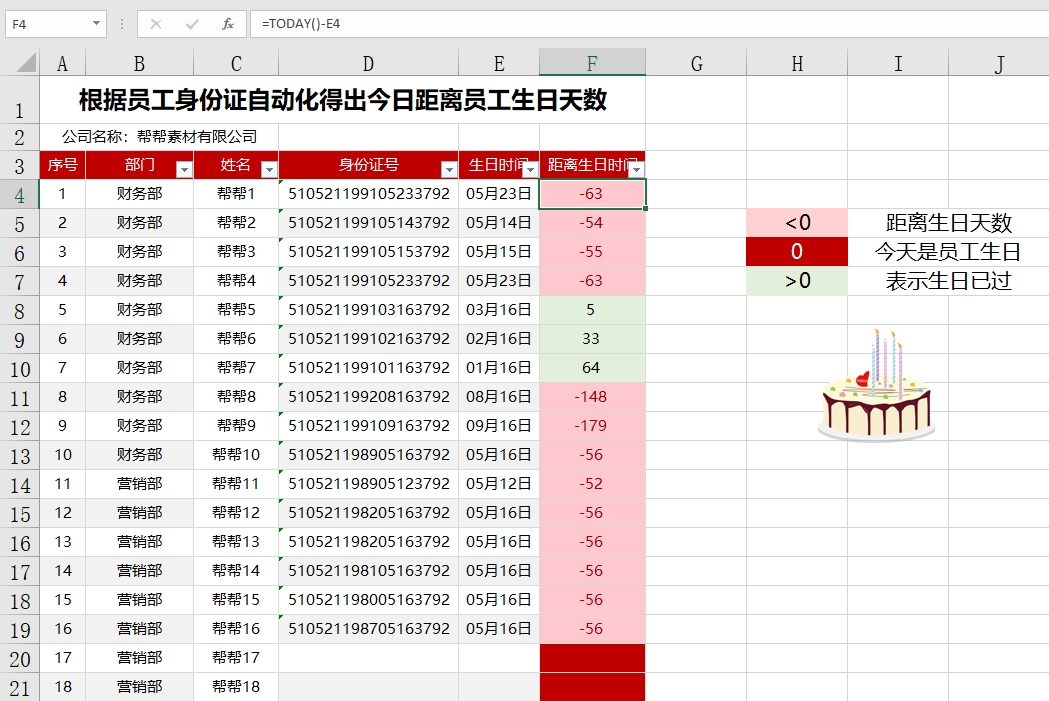The image size is (1049, 701).
Task: Select row 3 header
Action: [19, 165]
